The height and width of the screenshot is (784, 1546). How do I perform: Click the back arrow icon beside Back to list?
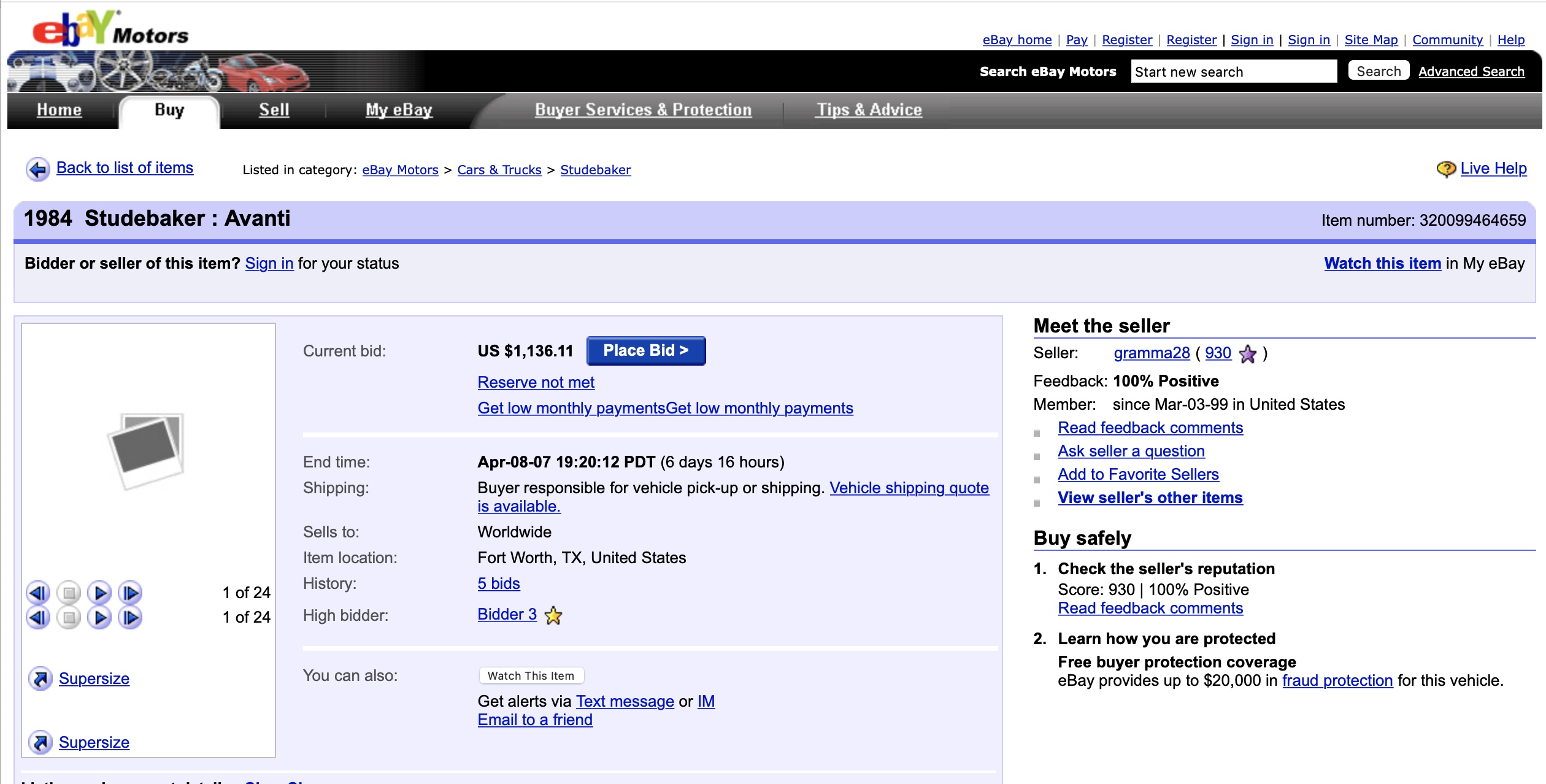pos(38,169)
